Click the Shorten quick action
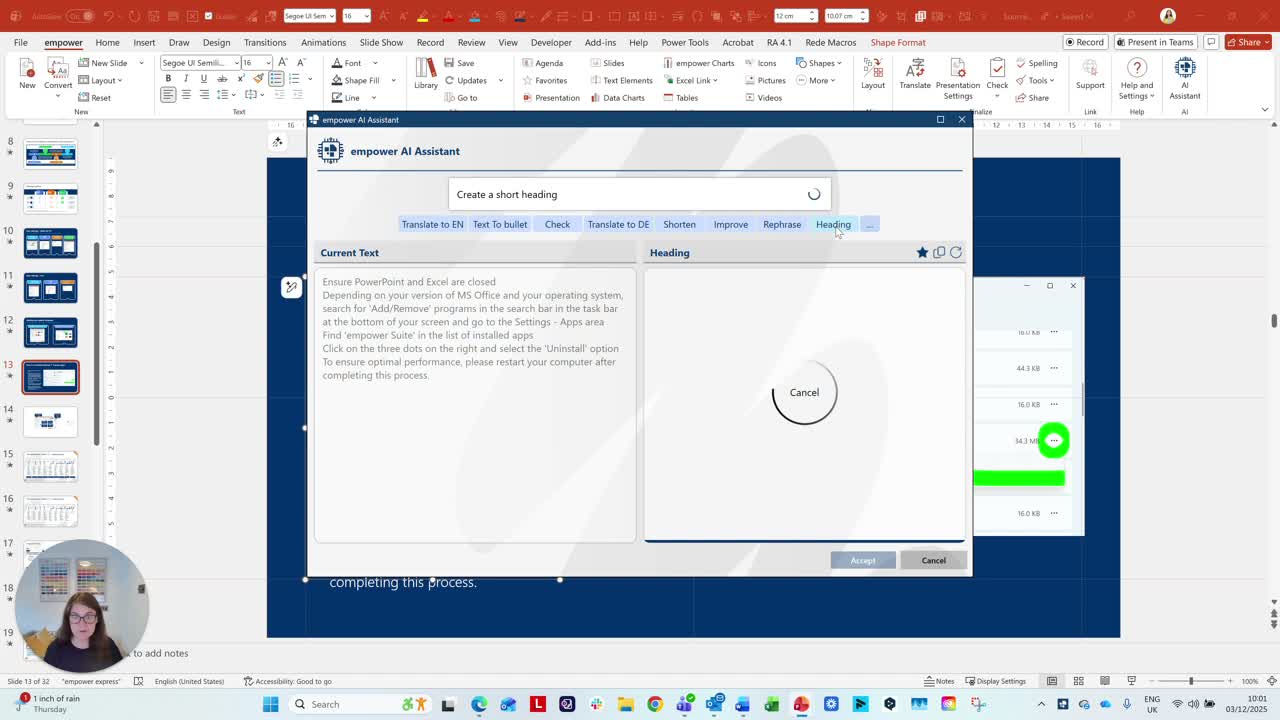1280x720 pixels. tap(679, 224)
